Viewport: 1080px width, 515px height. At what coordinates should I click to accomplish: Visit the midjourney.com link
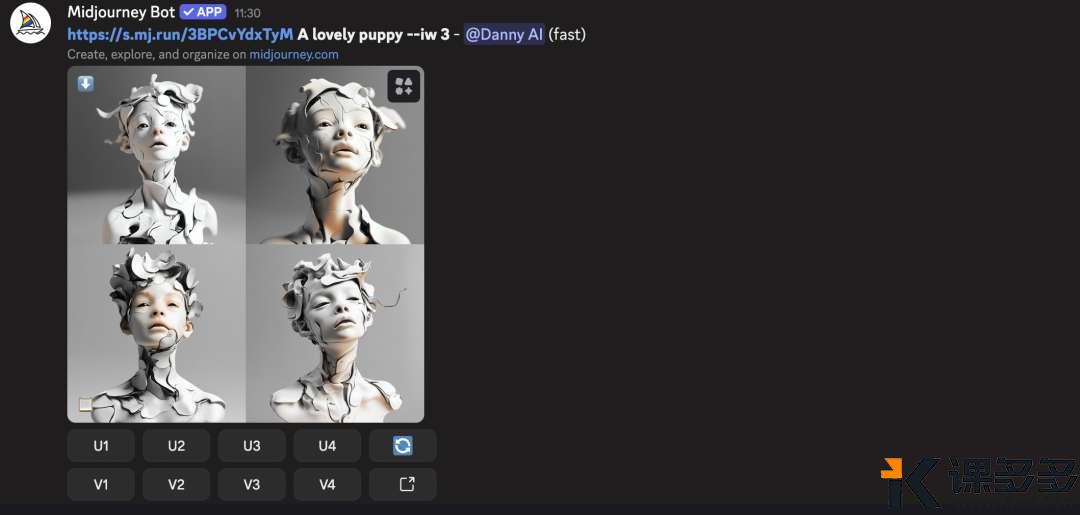294,54
